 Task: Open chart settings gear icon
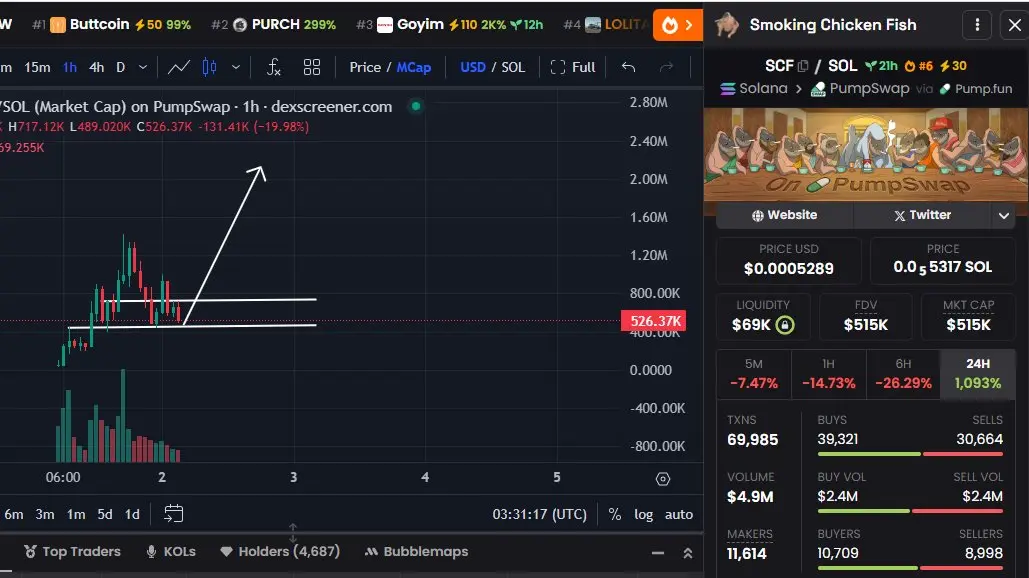(663, 479)
